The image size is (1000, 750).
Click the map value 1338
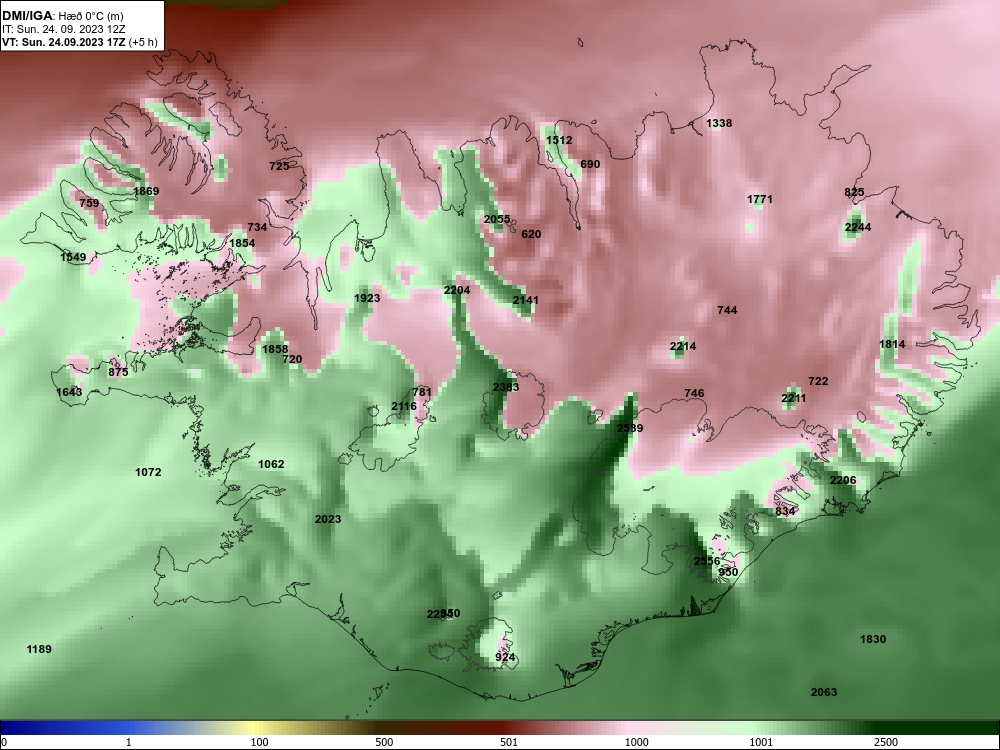(x=719, y=123)
